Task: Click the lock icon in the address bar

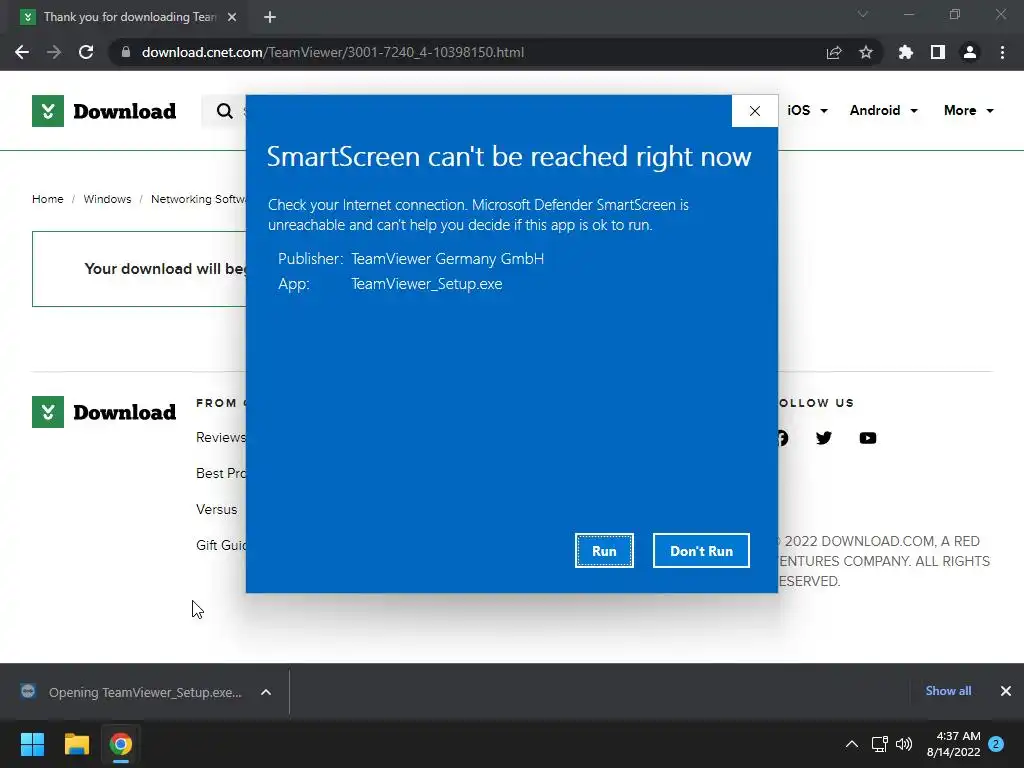Action: point(126,52)
